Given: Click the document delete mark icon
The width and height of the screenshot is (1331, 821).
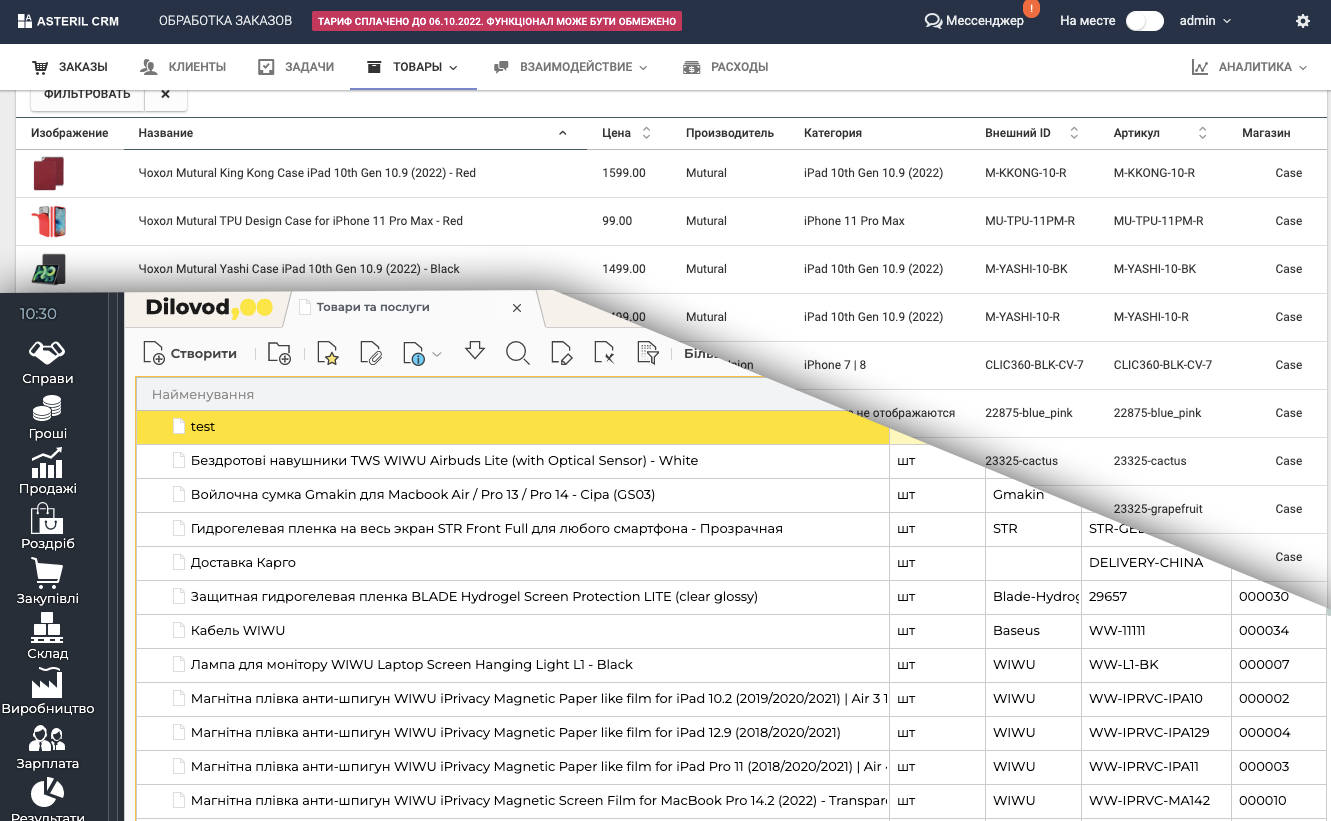Looking at the screenshot, I should click(604, 353).
